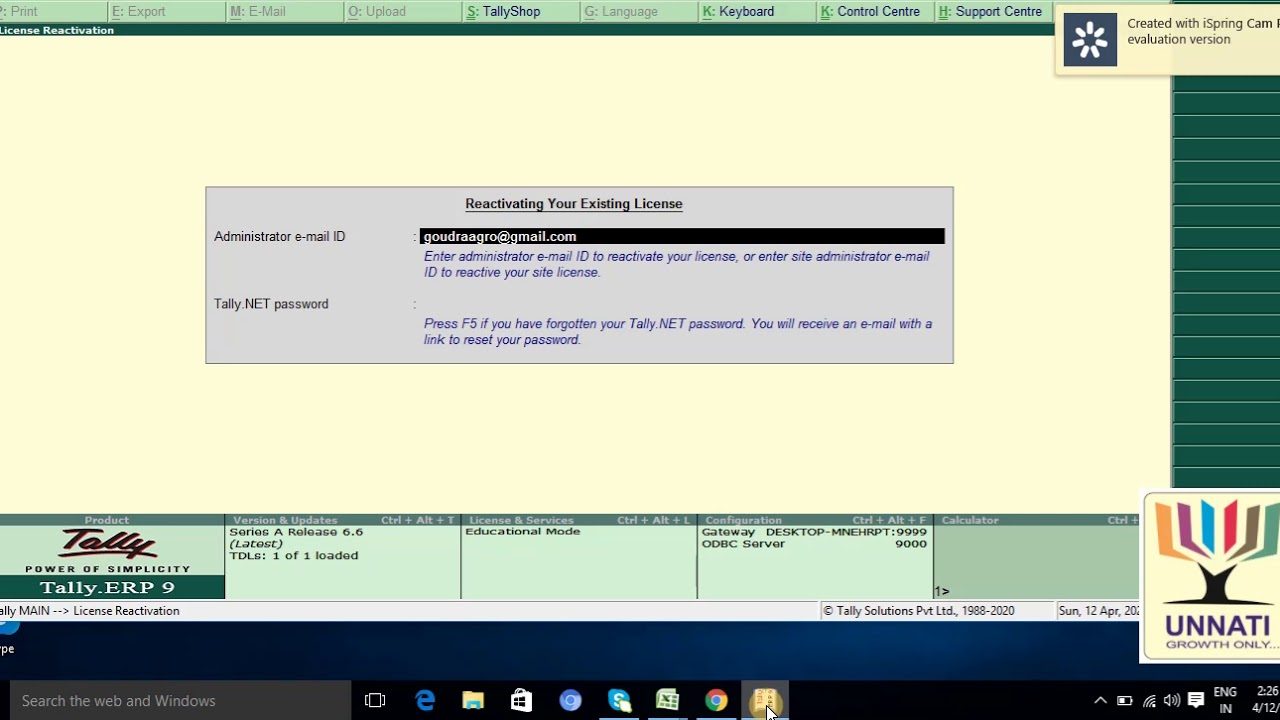Click the Tally Solutions copyright text
This screenshot has height=720, width=1280.
[918, 611]
